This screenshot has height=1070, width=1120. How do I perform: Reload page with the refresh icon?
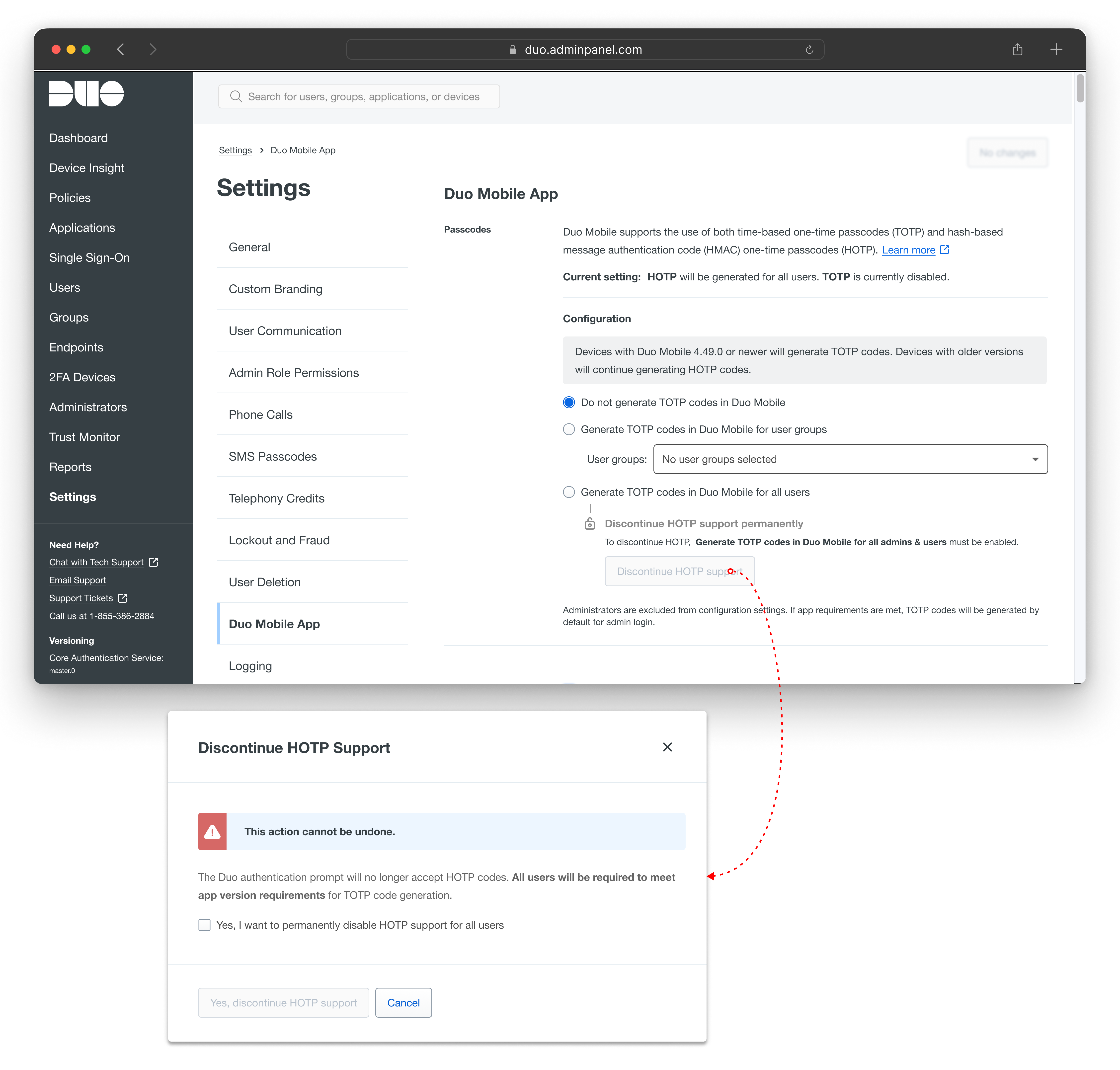coord(809,50)
